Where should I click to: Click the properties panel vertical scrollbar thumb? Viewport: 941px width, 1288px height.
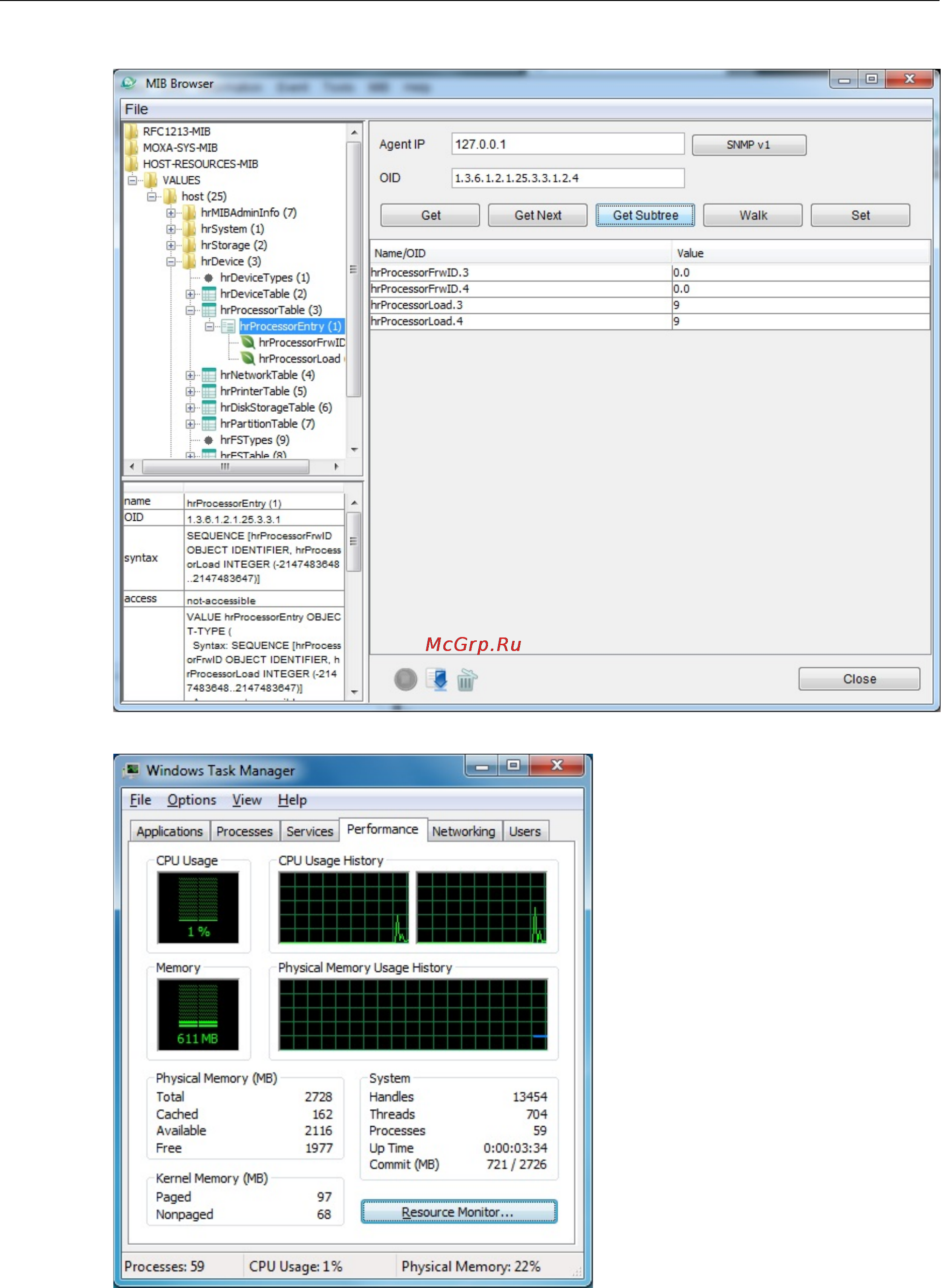[354, 542]
